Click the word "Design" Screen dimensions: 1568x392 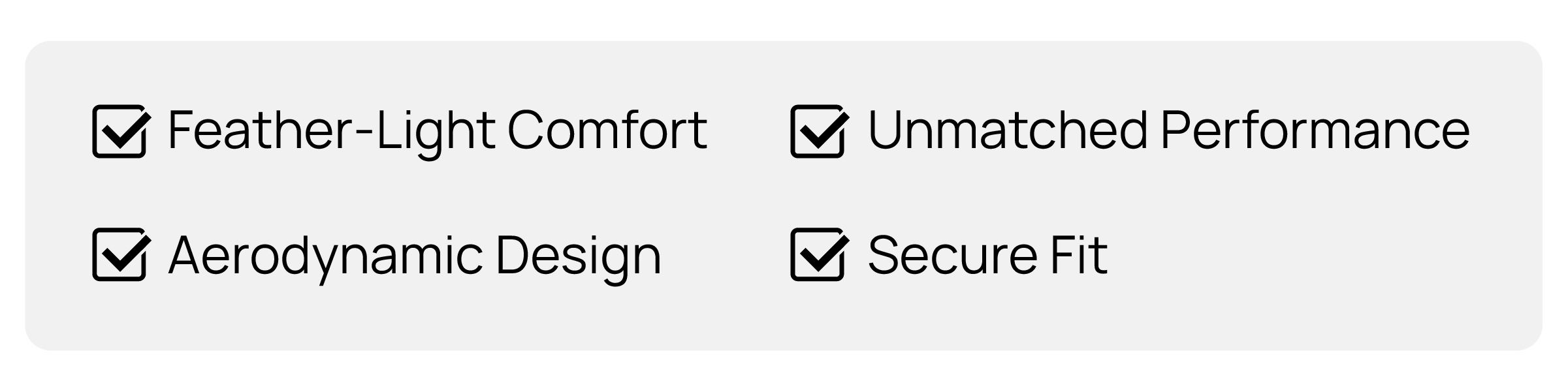point(579,255)
